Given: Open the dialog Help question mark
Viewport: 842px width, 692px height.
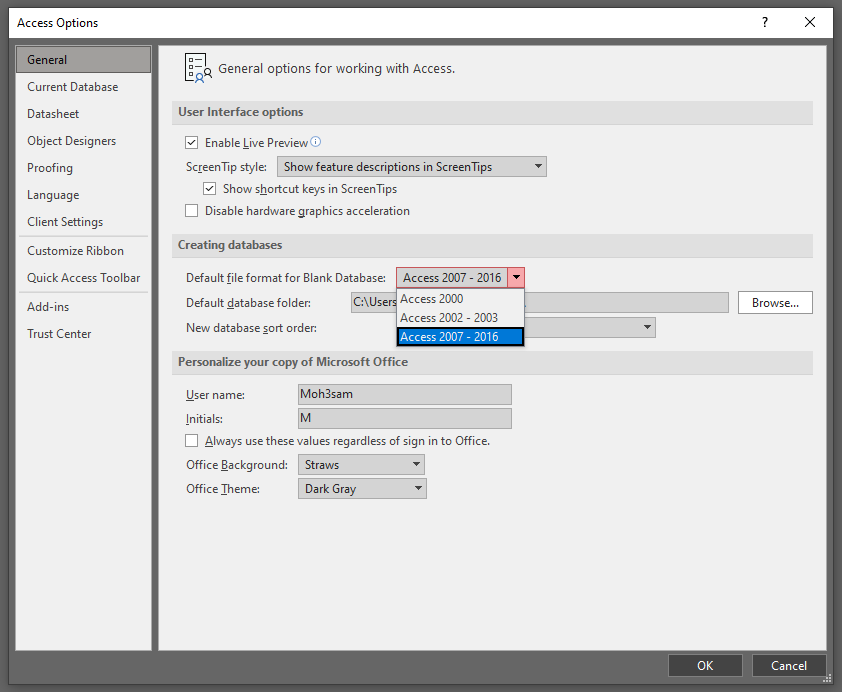Looking at the screenshot, I should click(x=765, y=23).
